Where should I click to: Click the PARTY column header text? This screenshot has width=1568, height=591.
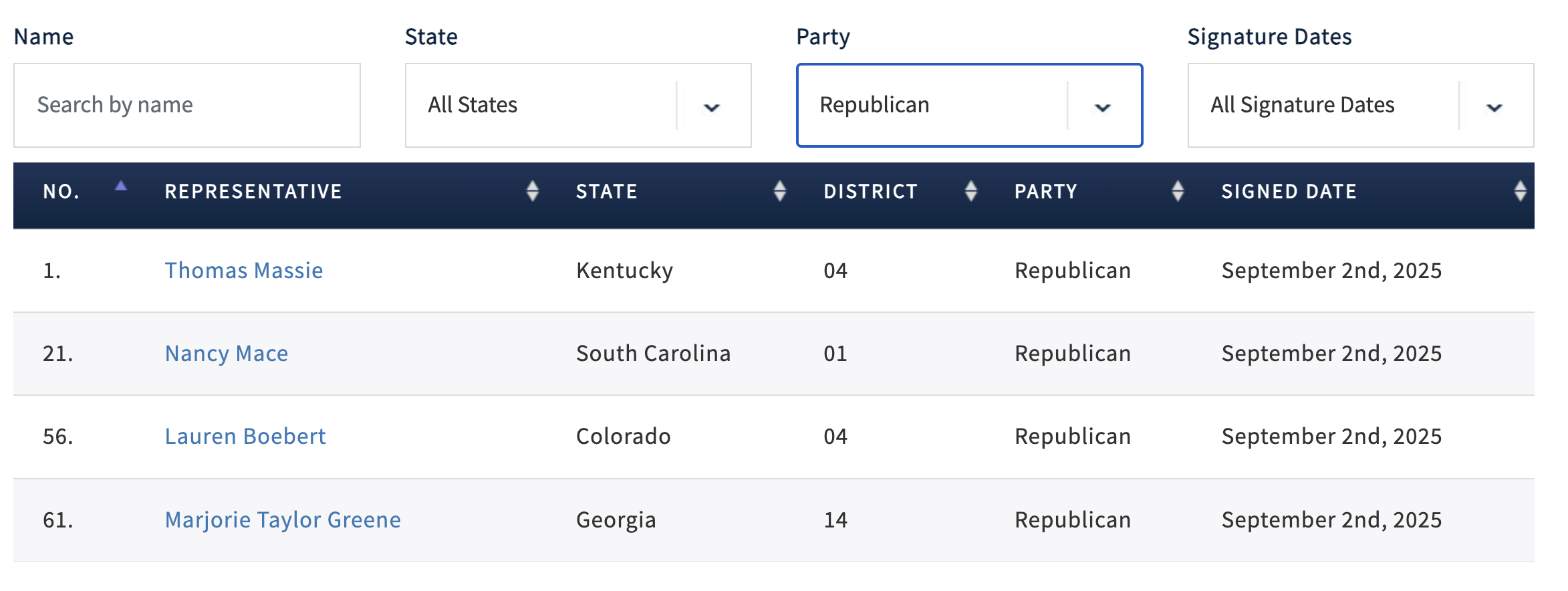1045,192
